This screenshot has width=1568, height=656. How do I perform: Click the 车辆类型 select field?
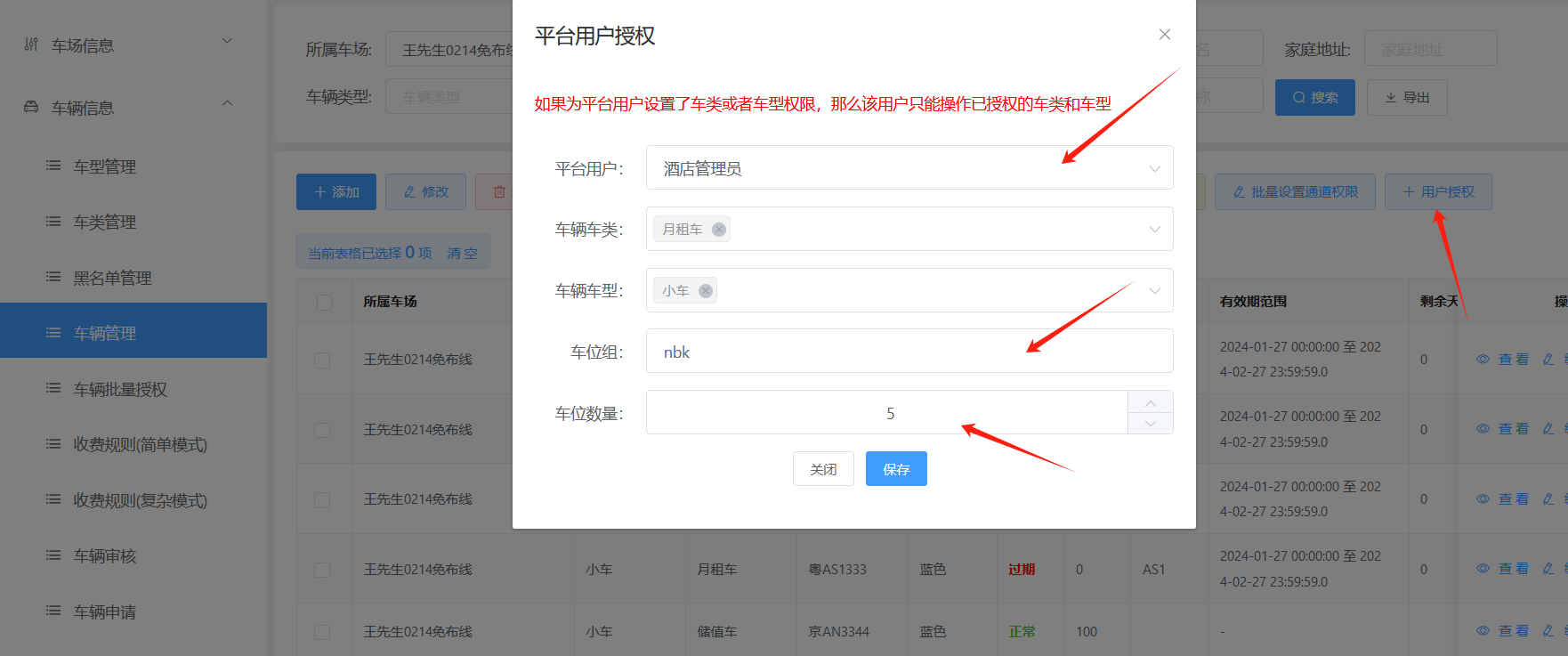coord(449,96)
